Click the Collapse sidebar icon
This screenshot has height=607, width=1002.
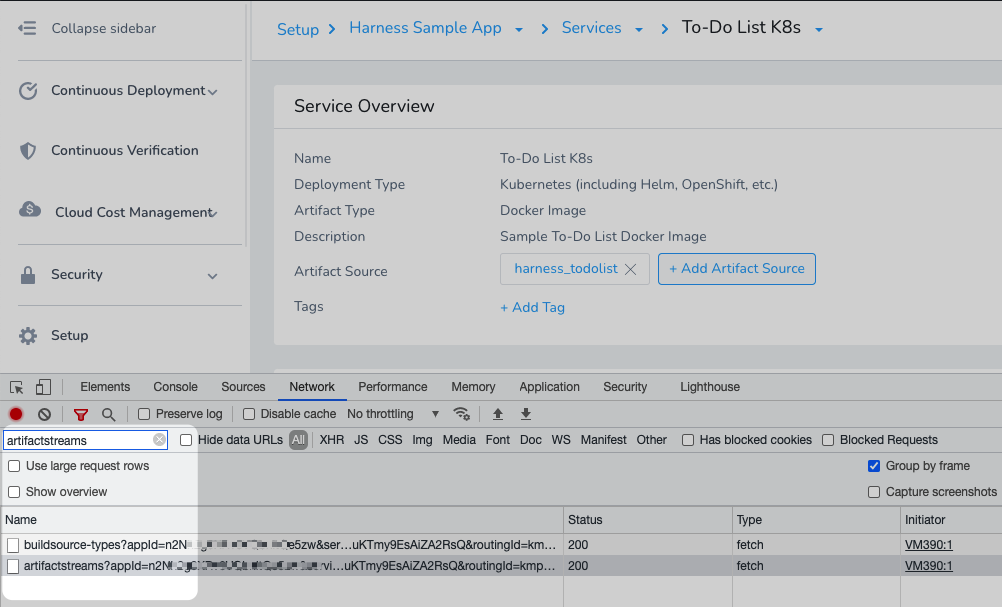tap(27, 28)
